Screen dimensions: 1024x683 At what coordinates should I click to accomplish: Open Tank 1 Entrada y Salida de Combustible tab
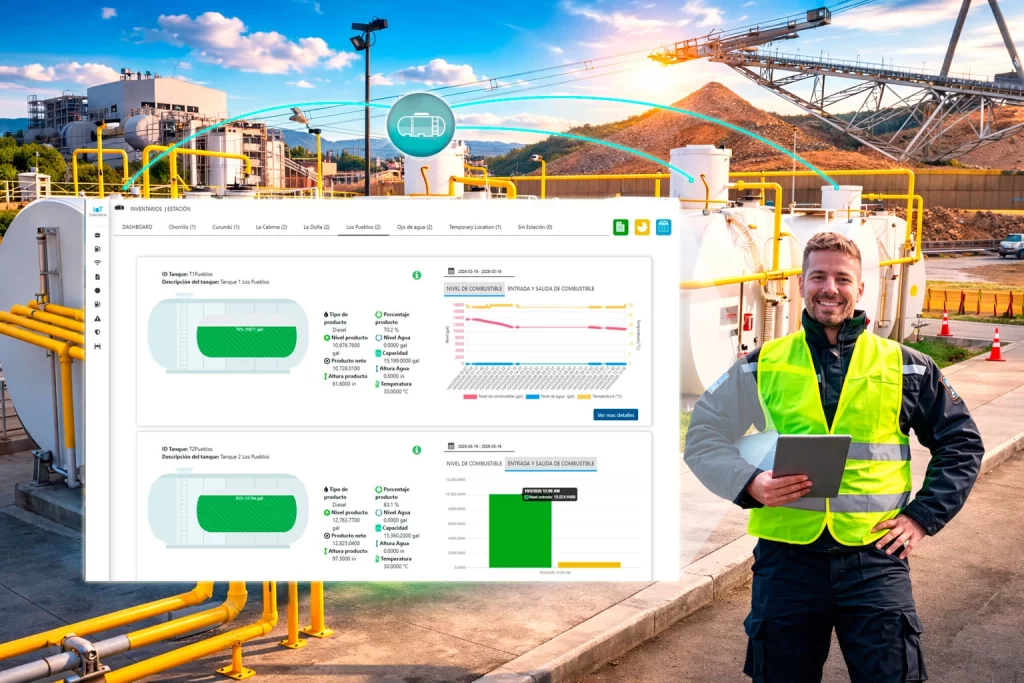tap(551, 288)
